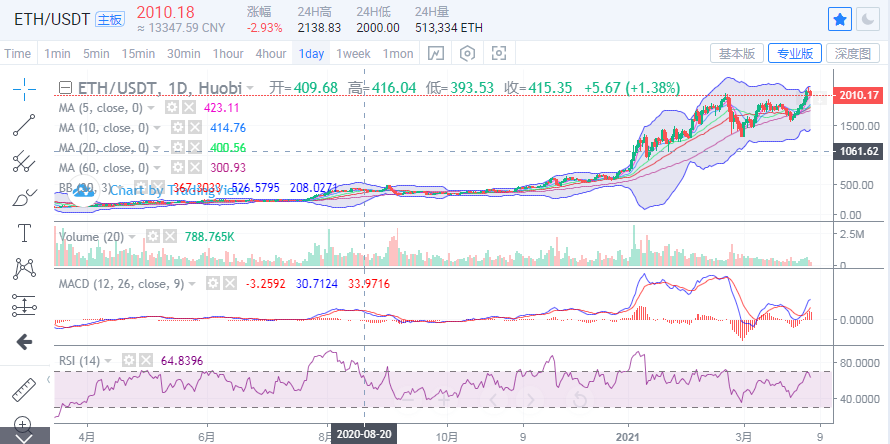Collapse the ETH/USDT indicator legend box
Viewport: 890px width, 444px height.
65,88
